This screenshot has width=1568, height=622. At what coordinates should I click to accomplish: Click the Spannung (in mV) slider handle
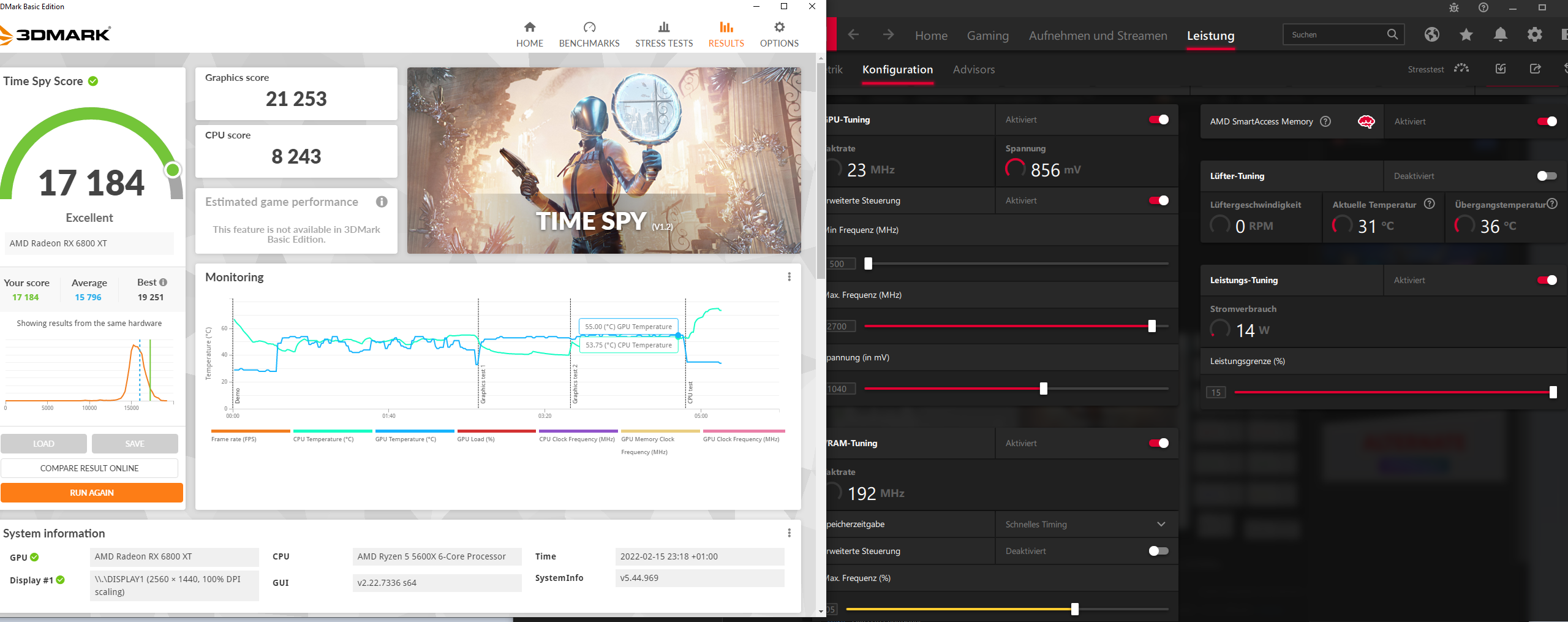1043,389
